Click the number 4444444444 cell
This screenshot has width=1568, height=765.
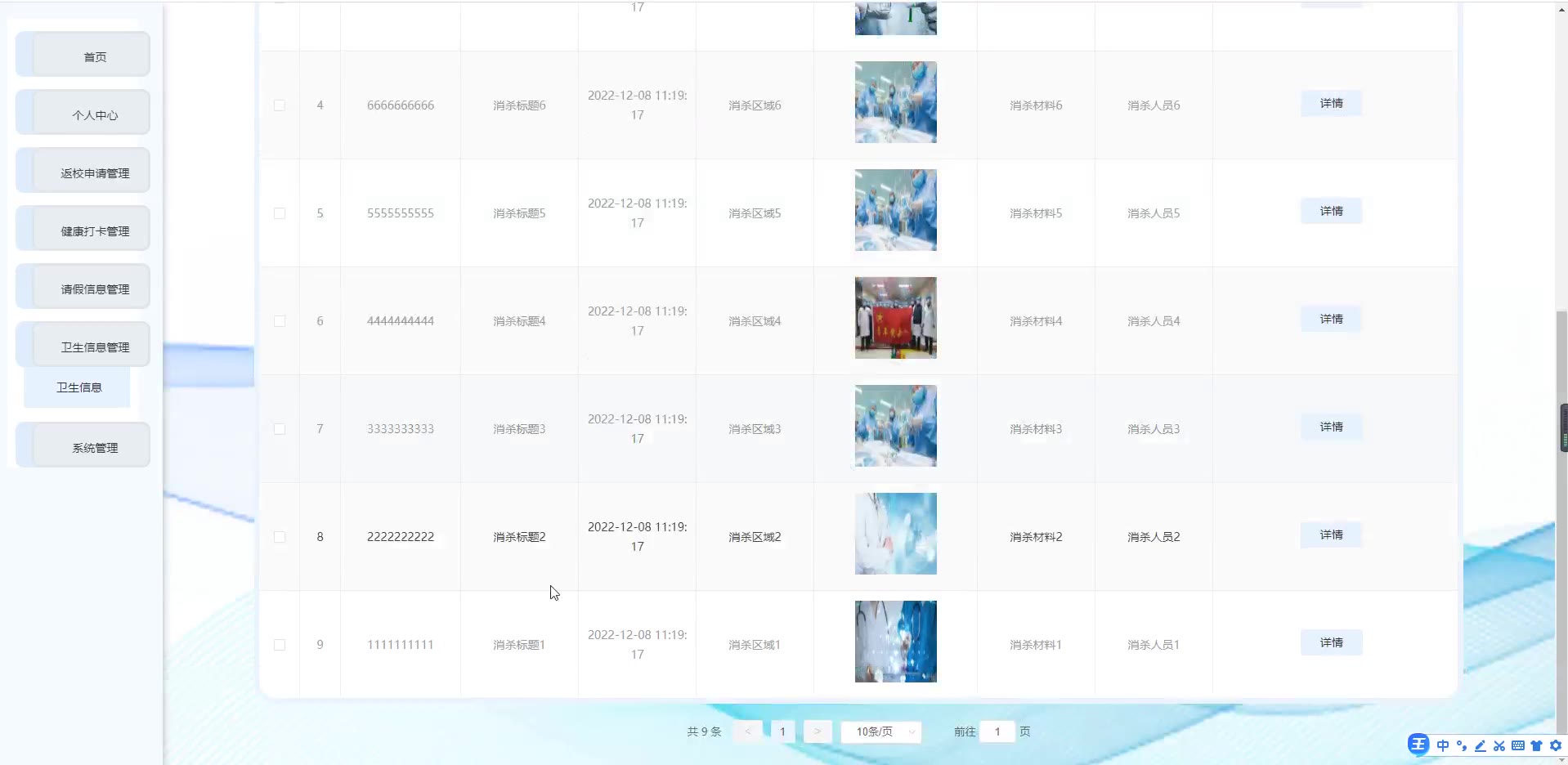pyautogui.click(x=401, y=321)
